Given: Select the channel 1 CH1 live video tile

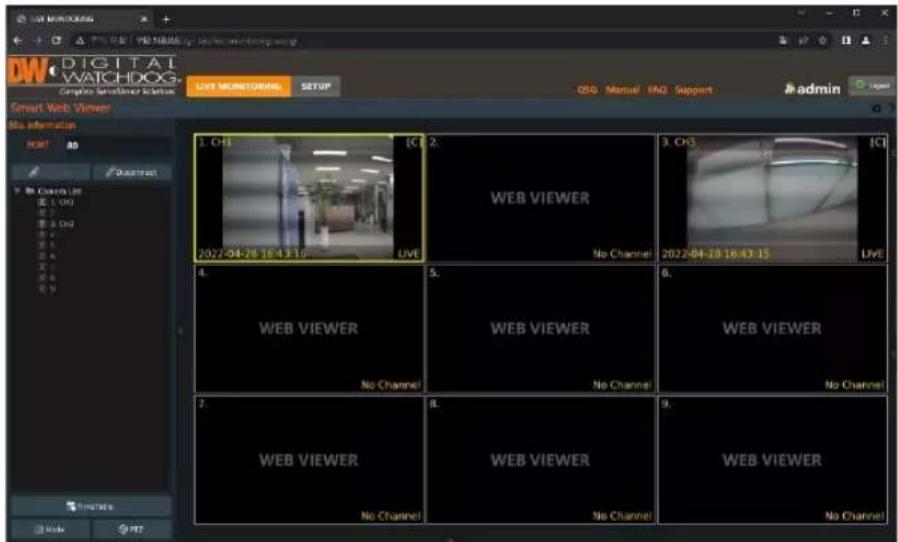Looking at the screenshot, I should point(309,198).
